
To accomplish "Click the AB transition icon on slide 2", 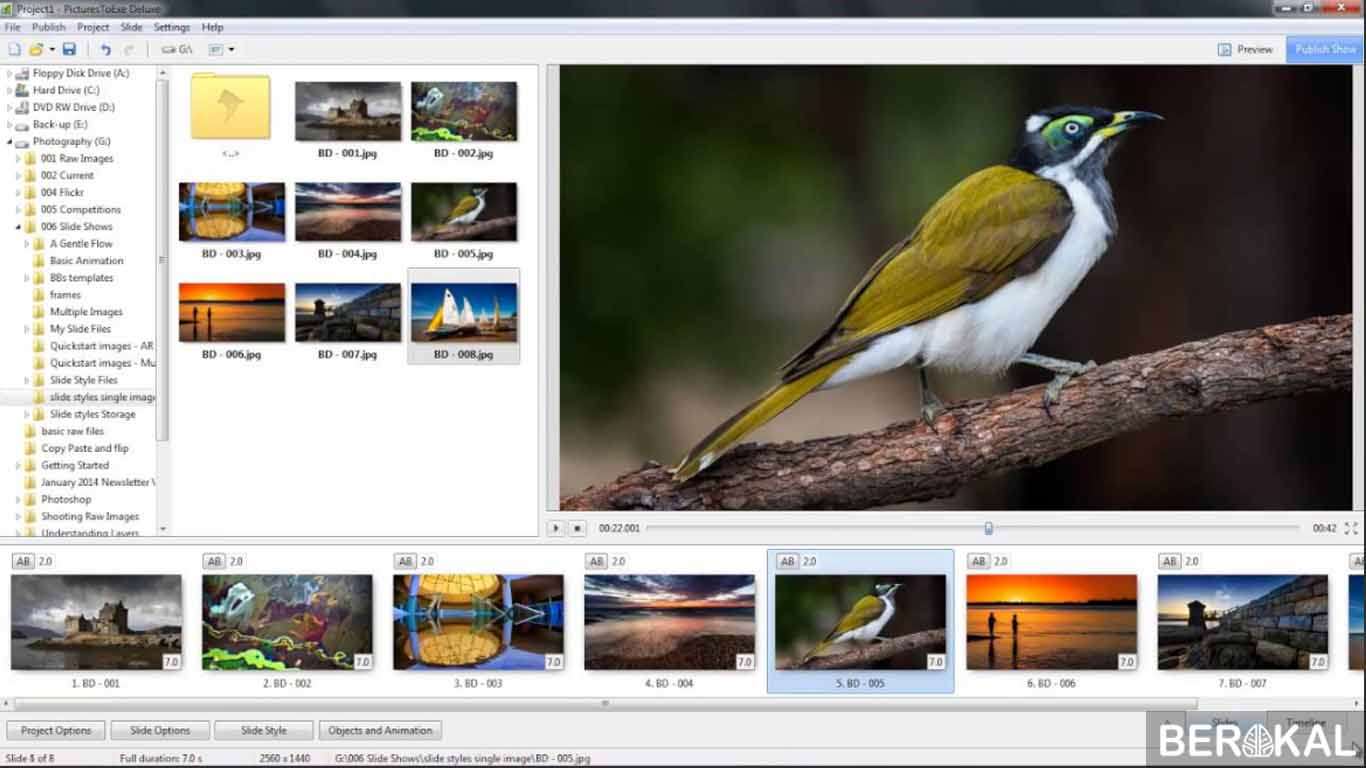I will pos(214,562).
